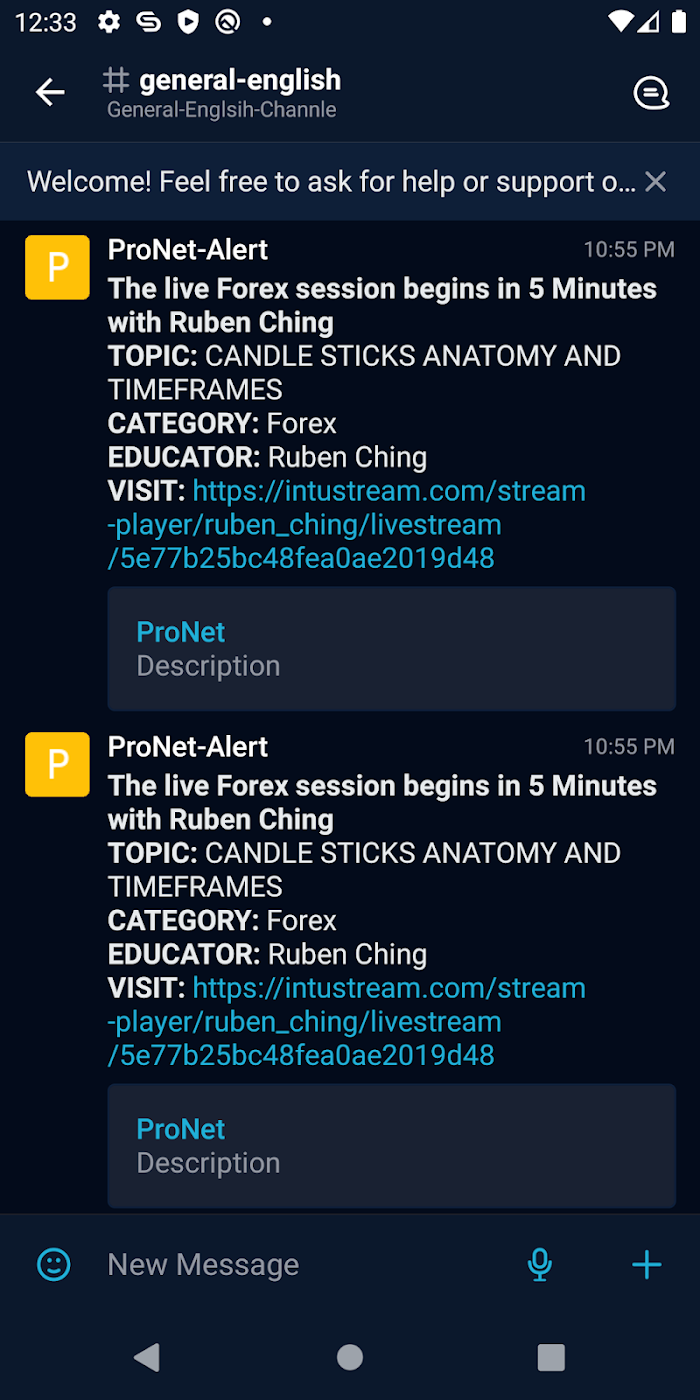Viewport: 700px width, 1400px height.
Task: Open the first ProNet preview card
Action: [x=391, y=648]
